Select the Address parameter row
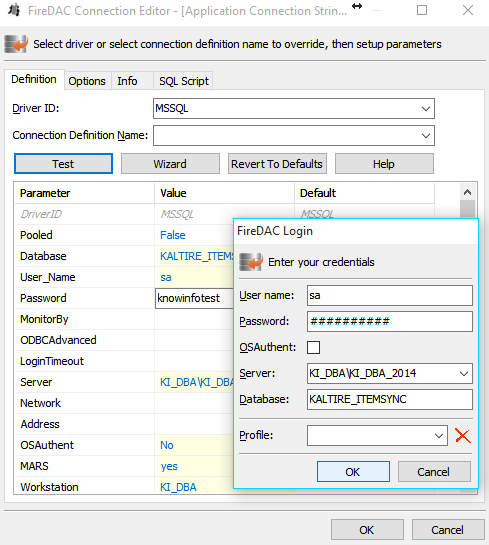The width and height of the screenshot is (489, 545). coord(124,424)
